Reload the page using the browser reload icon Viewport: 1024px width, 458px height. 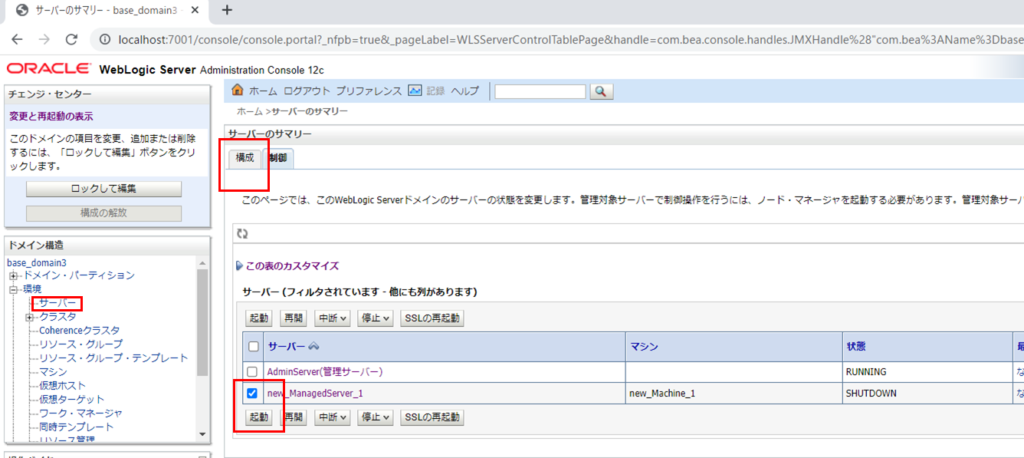point(71,39)
